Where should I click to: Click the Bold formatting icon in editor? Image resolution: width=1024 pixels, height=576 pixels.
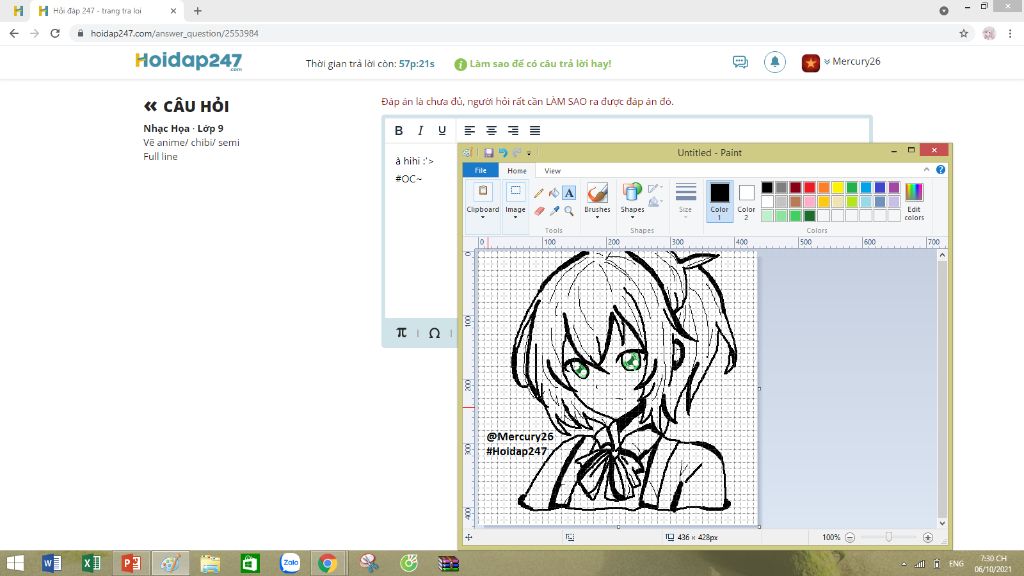pos(398,131)
